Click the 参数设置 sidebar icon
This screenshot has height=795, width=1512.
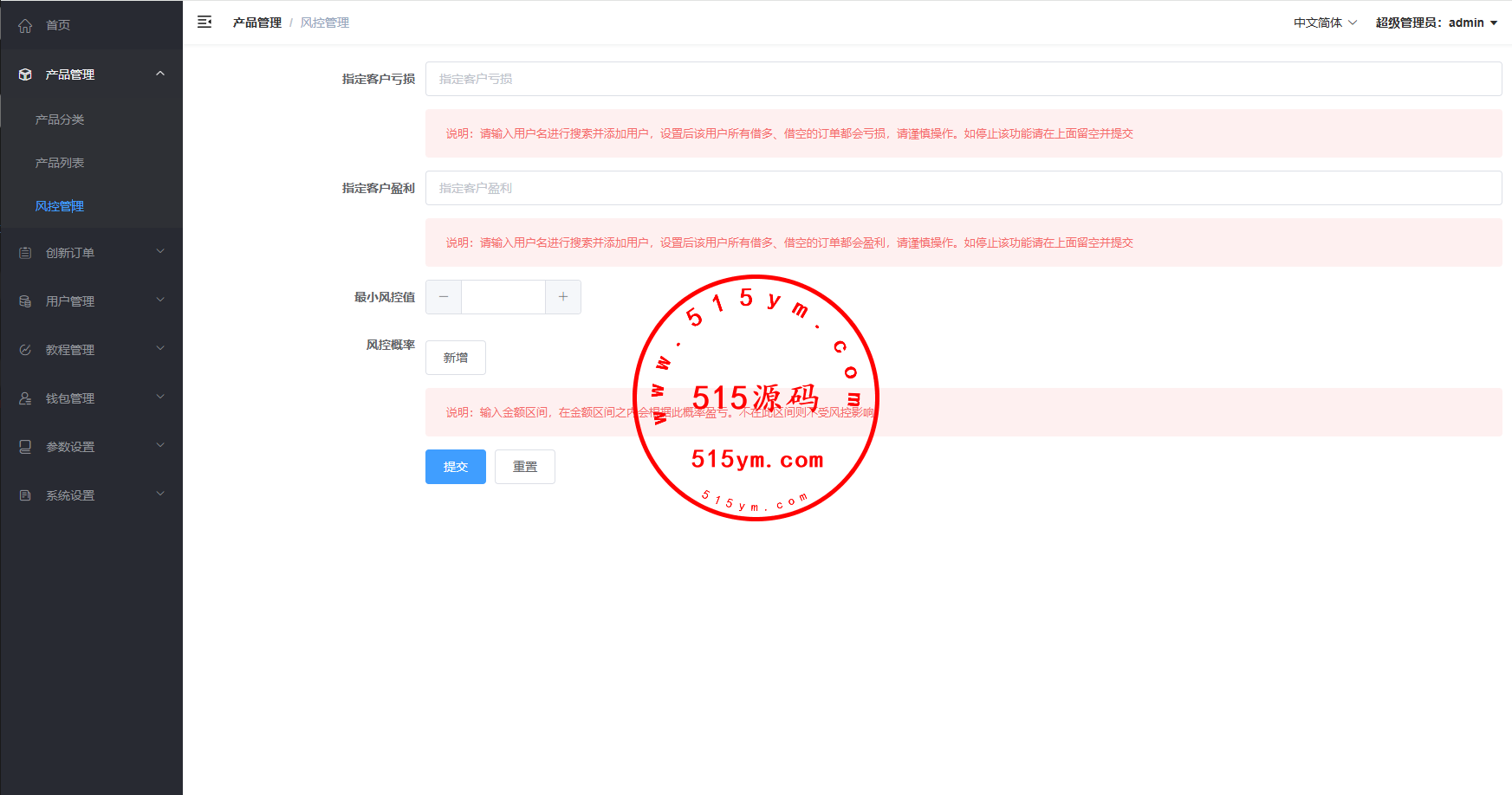[x=25, y=447]
